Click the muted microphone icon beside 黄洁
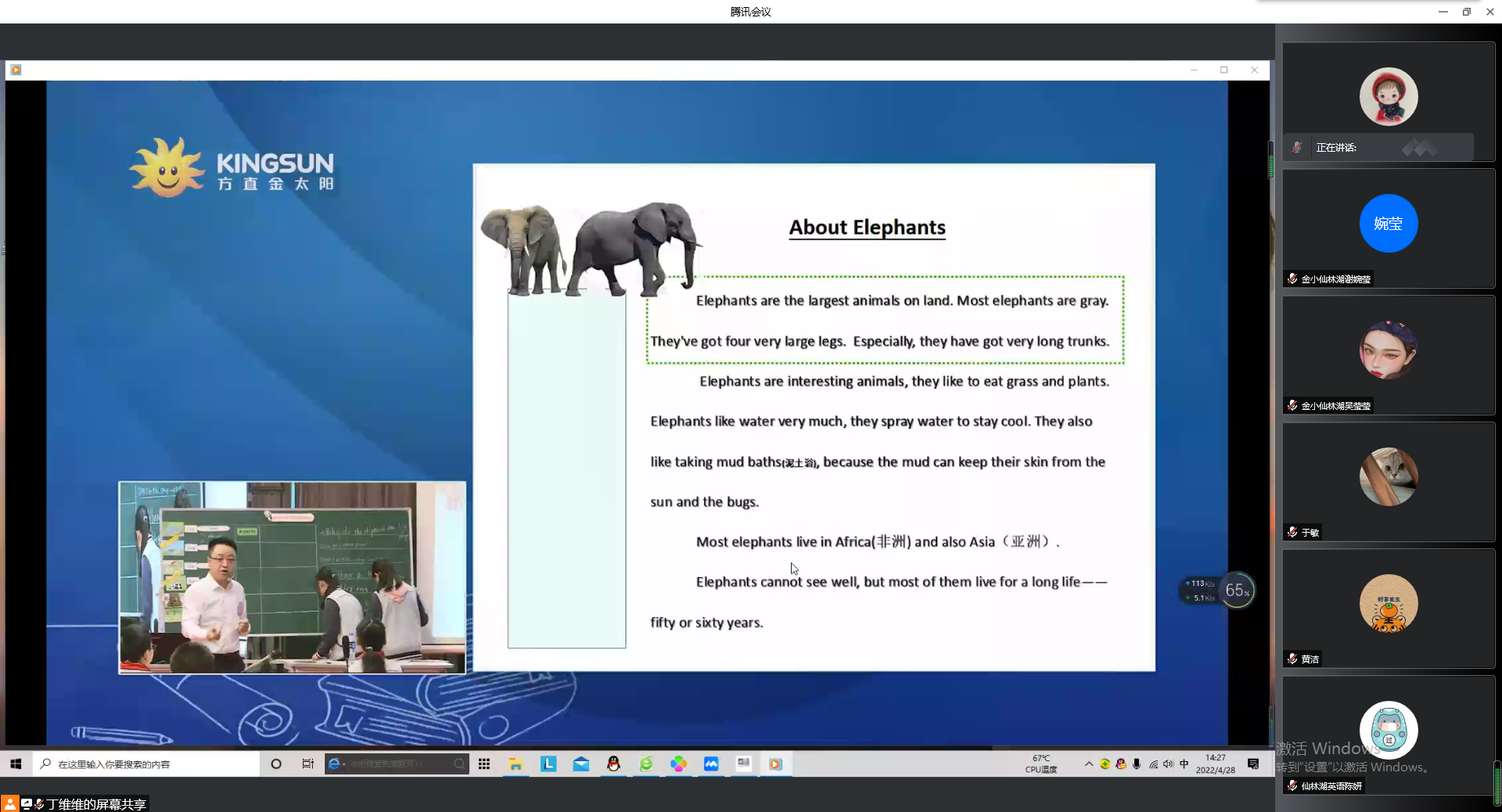This screenshot has width=1502, height=812. [x=1292, y=659]
